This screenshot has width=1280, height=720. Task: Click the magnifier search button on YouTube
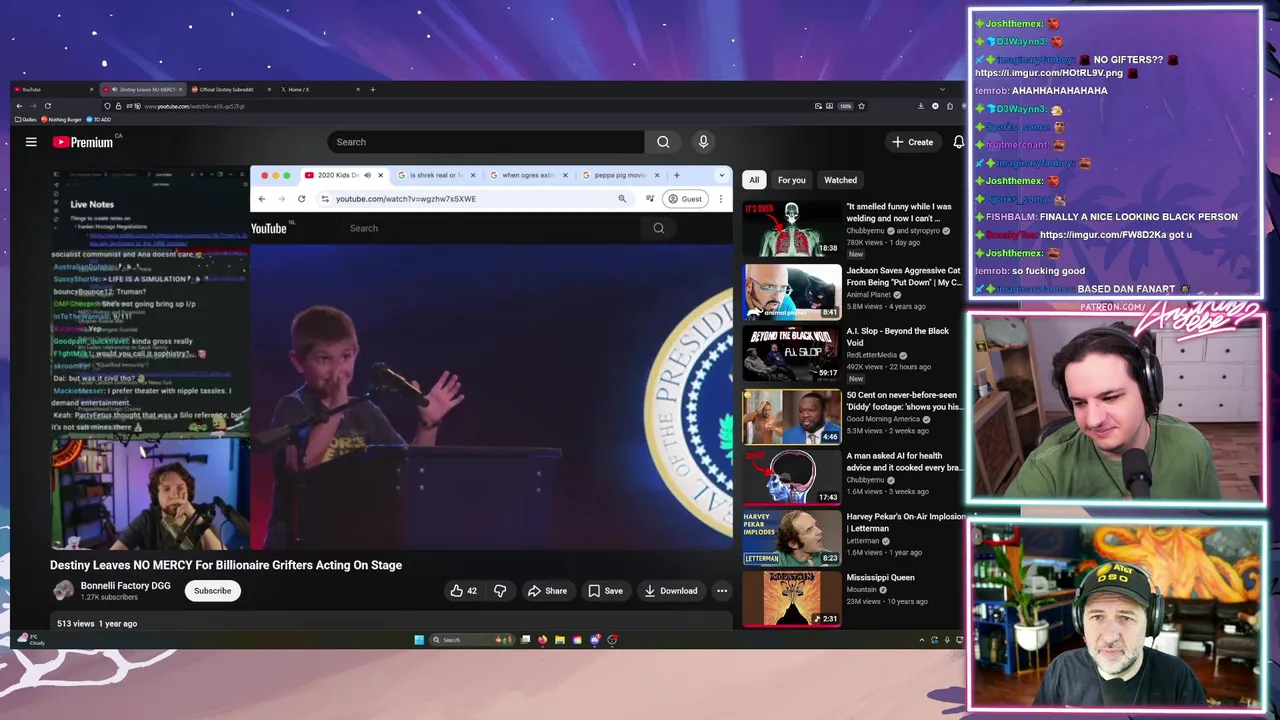663,142
